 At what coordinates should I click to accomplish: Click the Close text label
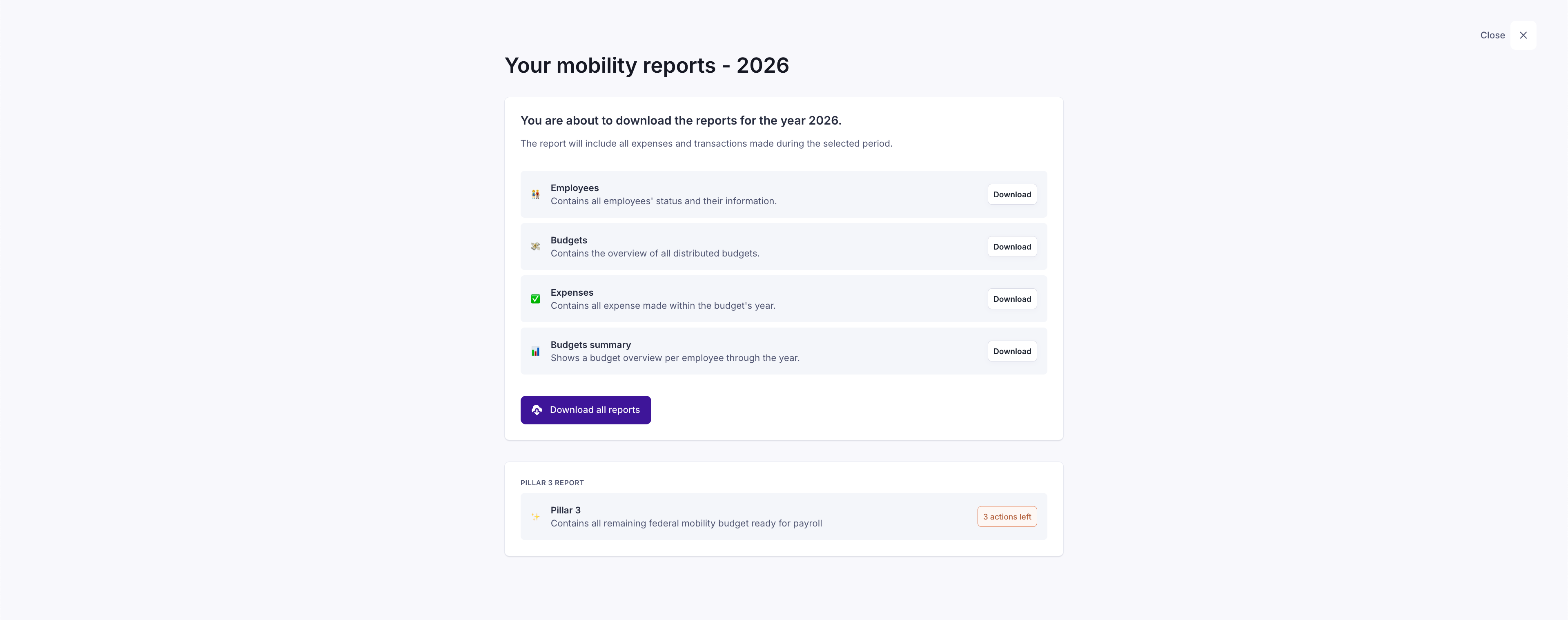[x=1492, y=35]
